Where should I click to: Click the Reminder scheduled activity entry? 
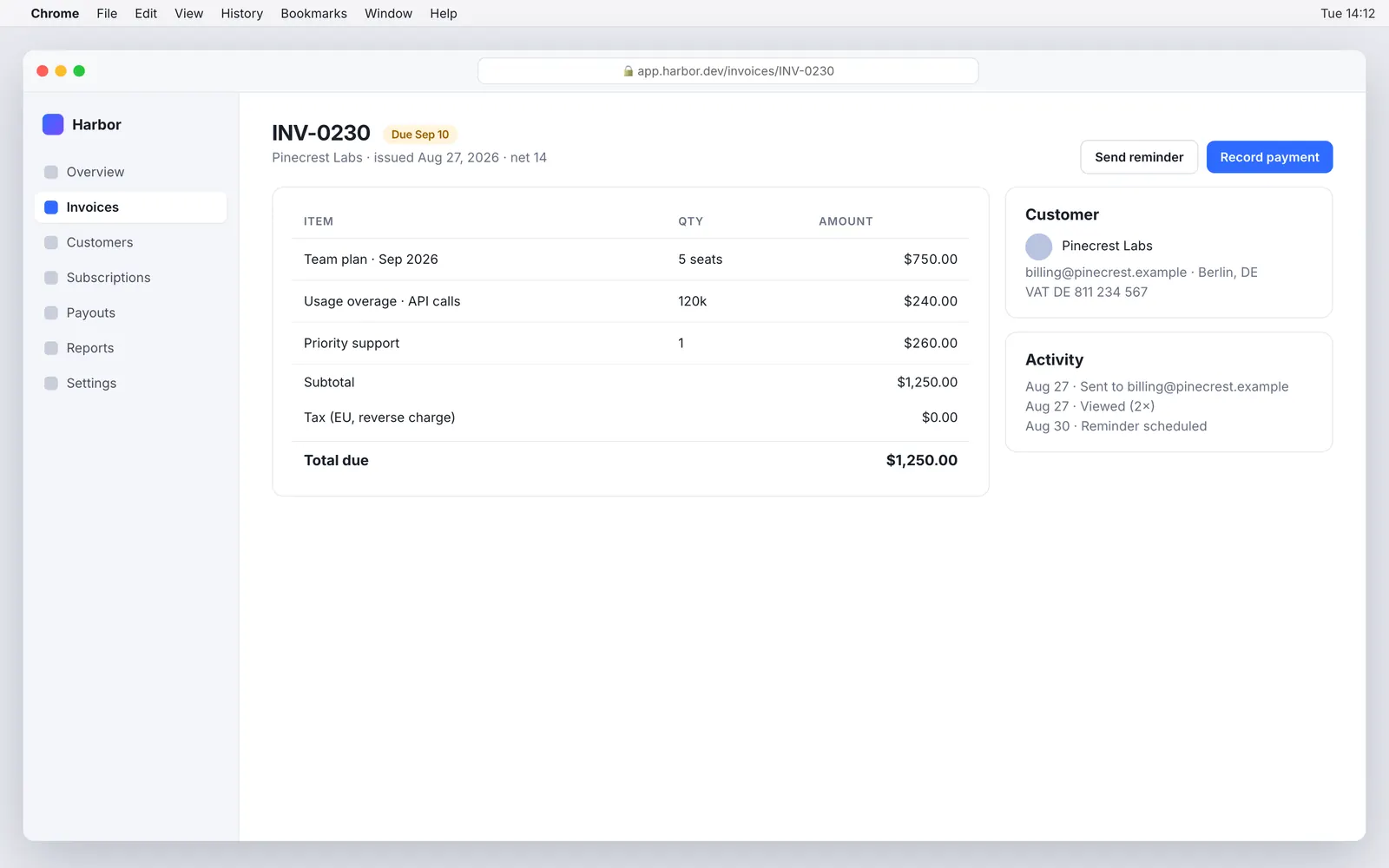click(x=1116, y=426)
